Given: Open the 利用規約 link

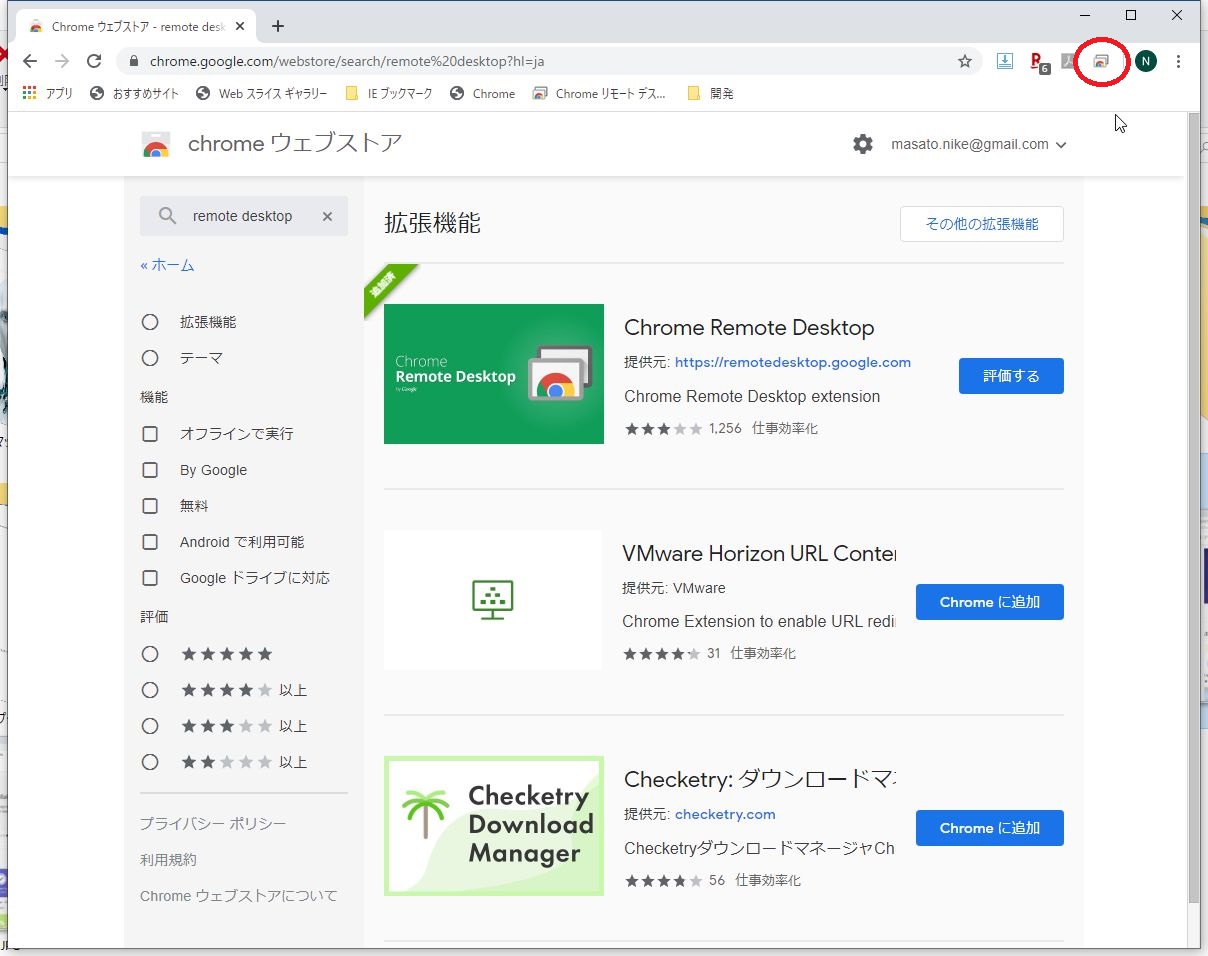Looking at the screenshot, I should click(x=168, y=860).
